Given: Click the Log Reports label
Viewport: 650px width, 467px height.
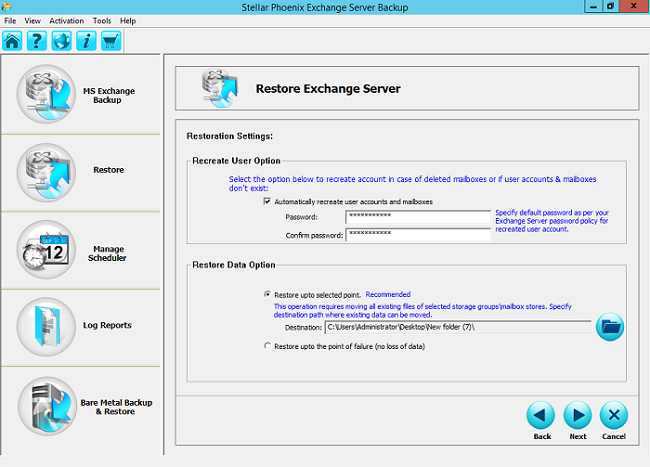Looking at the screenshot, I should (107, 325).
